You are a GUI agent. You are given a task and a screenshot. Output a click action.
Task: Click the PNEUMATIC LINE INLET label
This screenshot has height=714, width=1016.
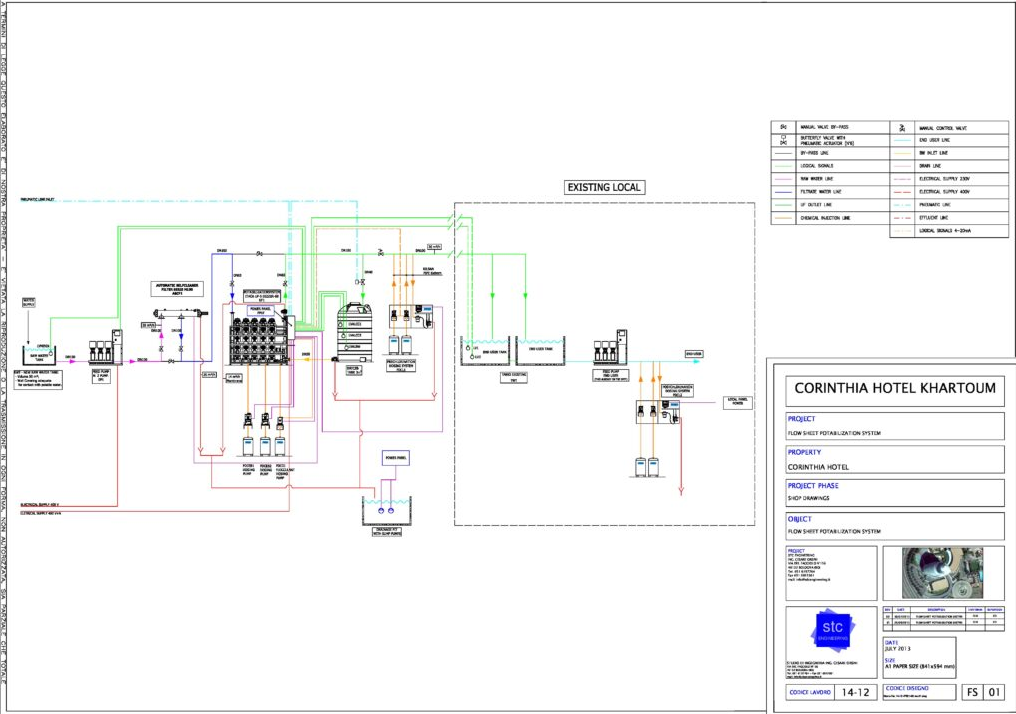pyautogui.click(x=38, y=200)
